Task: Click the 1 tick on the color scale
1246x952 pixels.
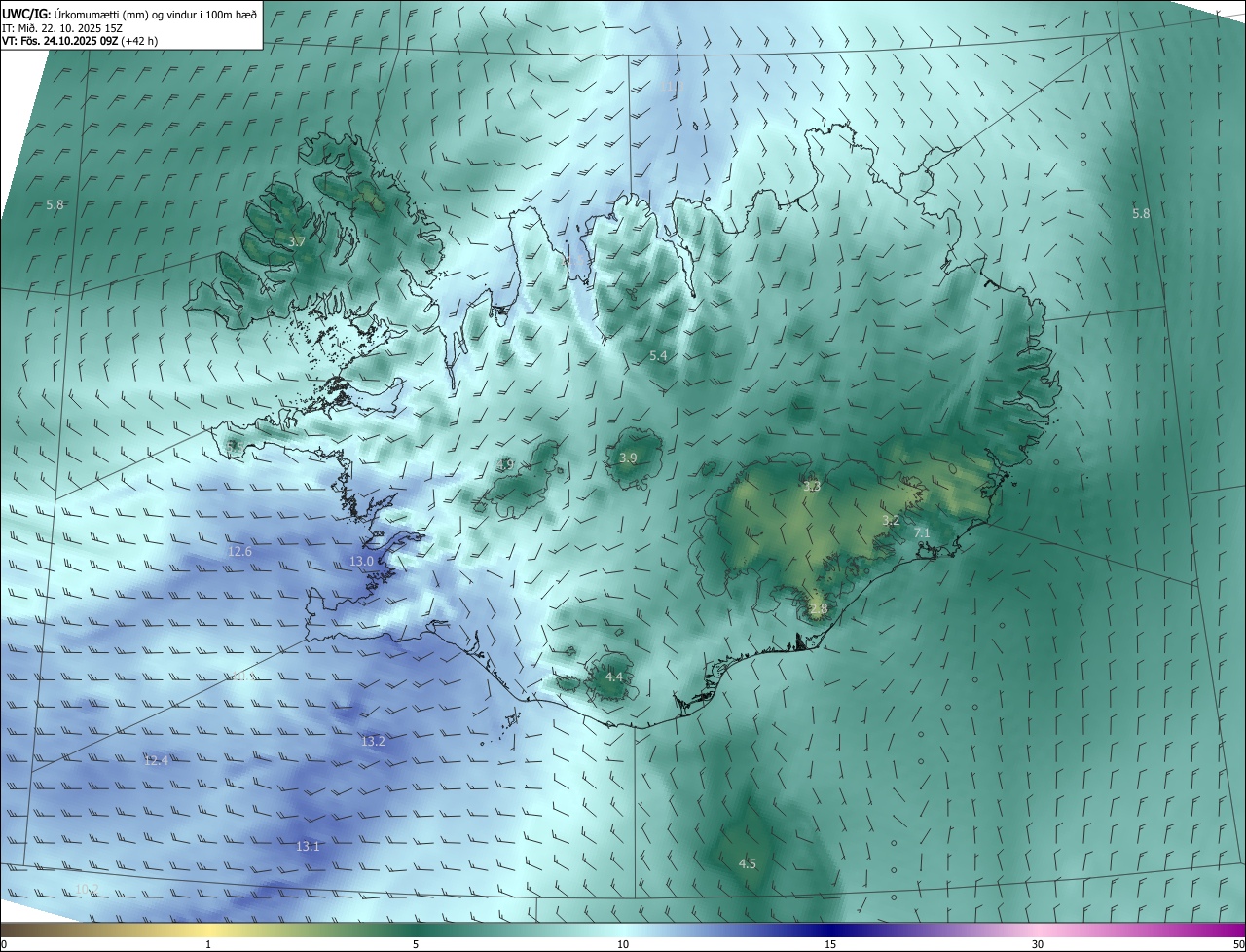Action: click(x=208, y=945)
